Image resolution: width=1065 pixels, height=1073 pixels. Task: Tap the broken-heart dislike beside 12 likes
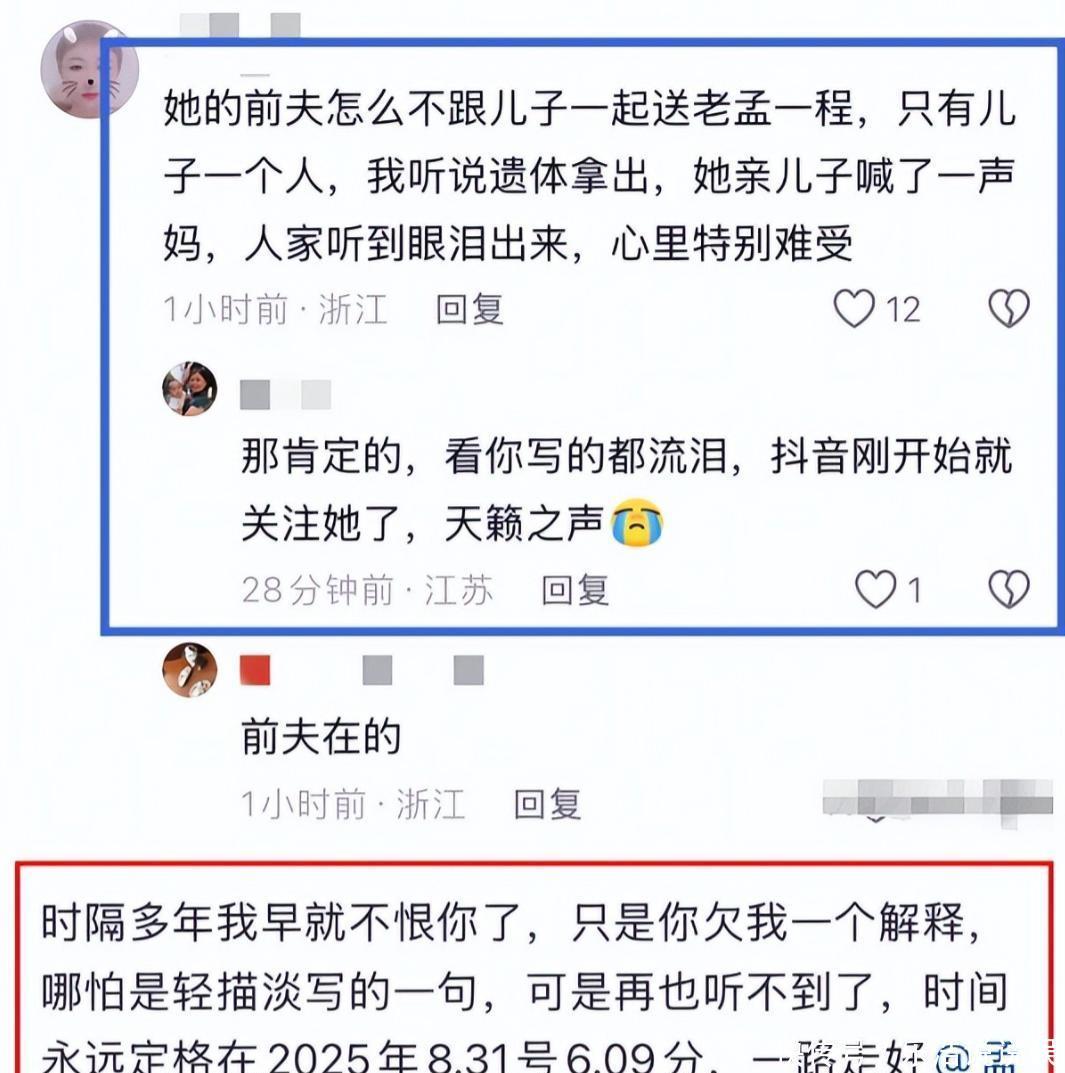click(x=1009, y=308)
